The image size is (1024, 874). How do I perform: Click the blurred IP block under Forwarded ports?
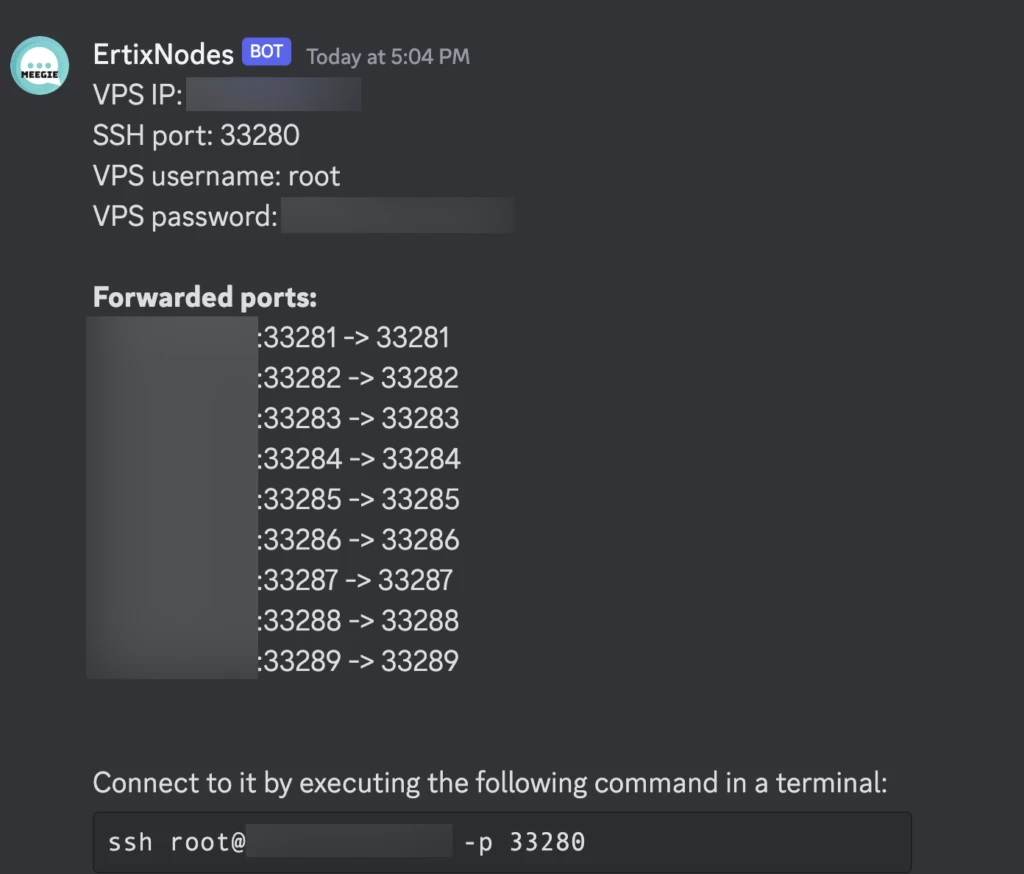pos(172,495)
